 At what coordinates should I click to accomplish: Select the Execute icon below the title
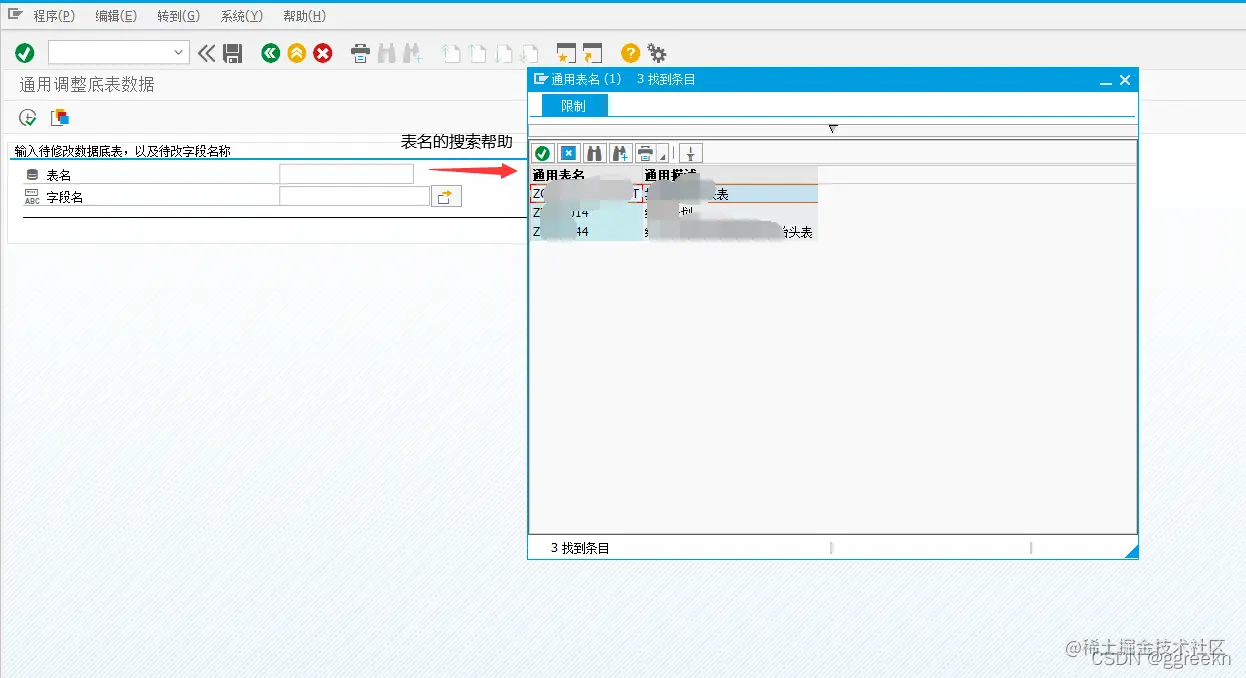point(26,117)
